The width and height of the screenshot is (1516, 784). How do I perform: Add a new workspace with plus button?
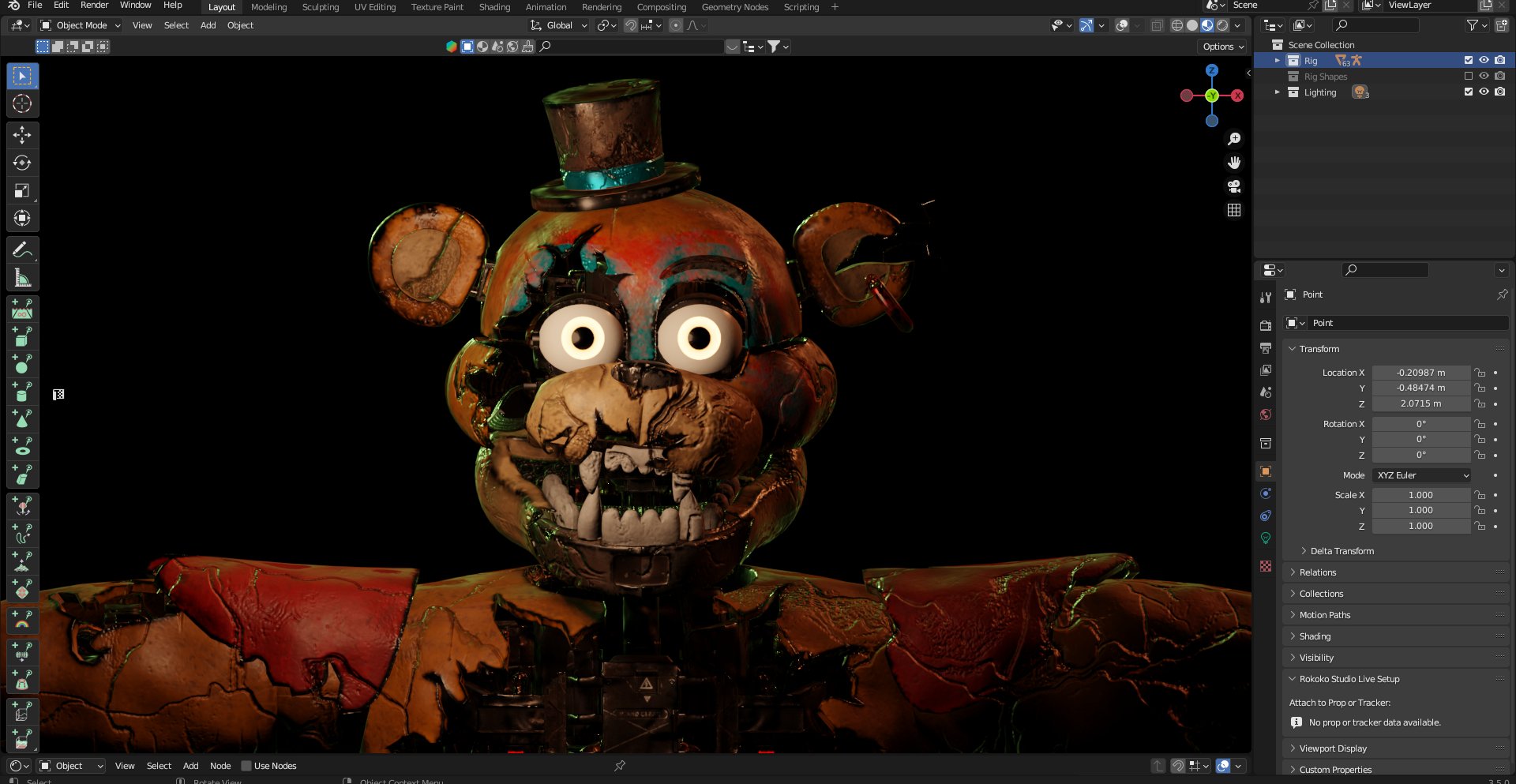pyautogui.click(x=835, y=7)
